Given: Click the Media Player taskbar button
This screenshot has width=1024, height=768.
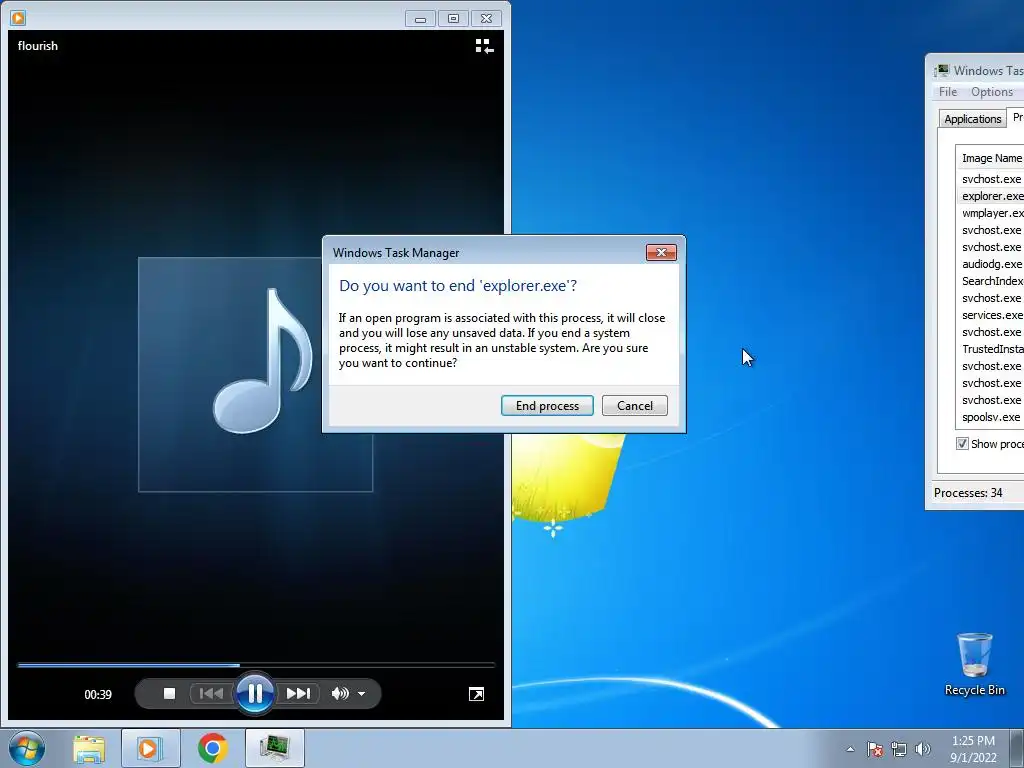Looking at the screenshot, I should coord(150,748).
